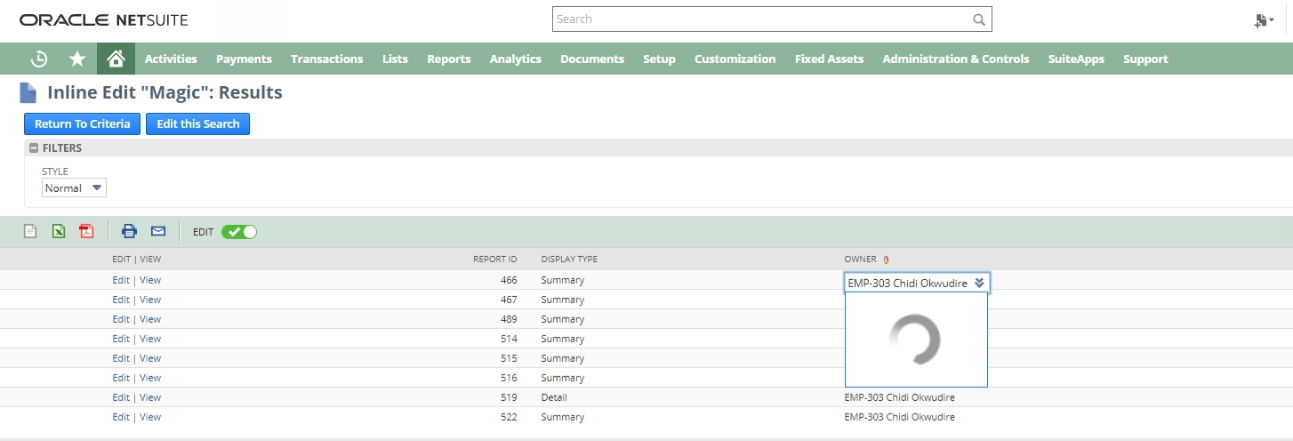
Task: Click the Email envelope icon
Action: (158, 231)
